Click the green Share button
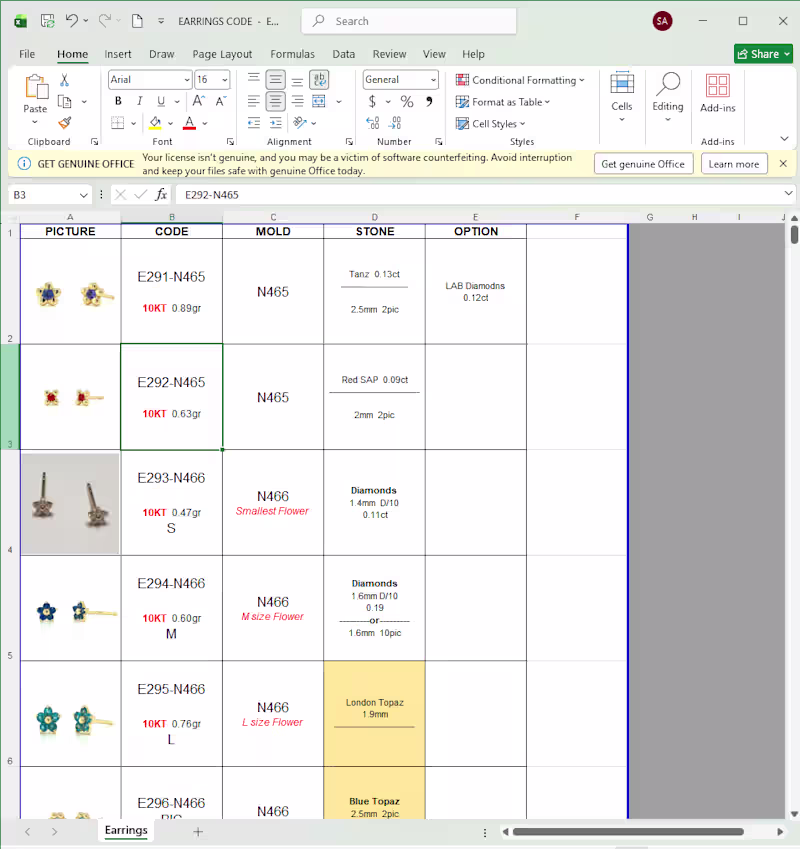The height and width of the screenshot is (849, 800). (763, 54)
